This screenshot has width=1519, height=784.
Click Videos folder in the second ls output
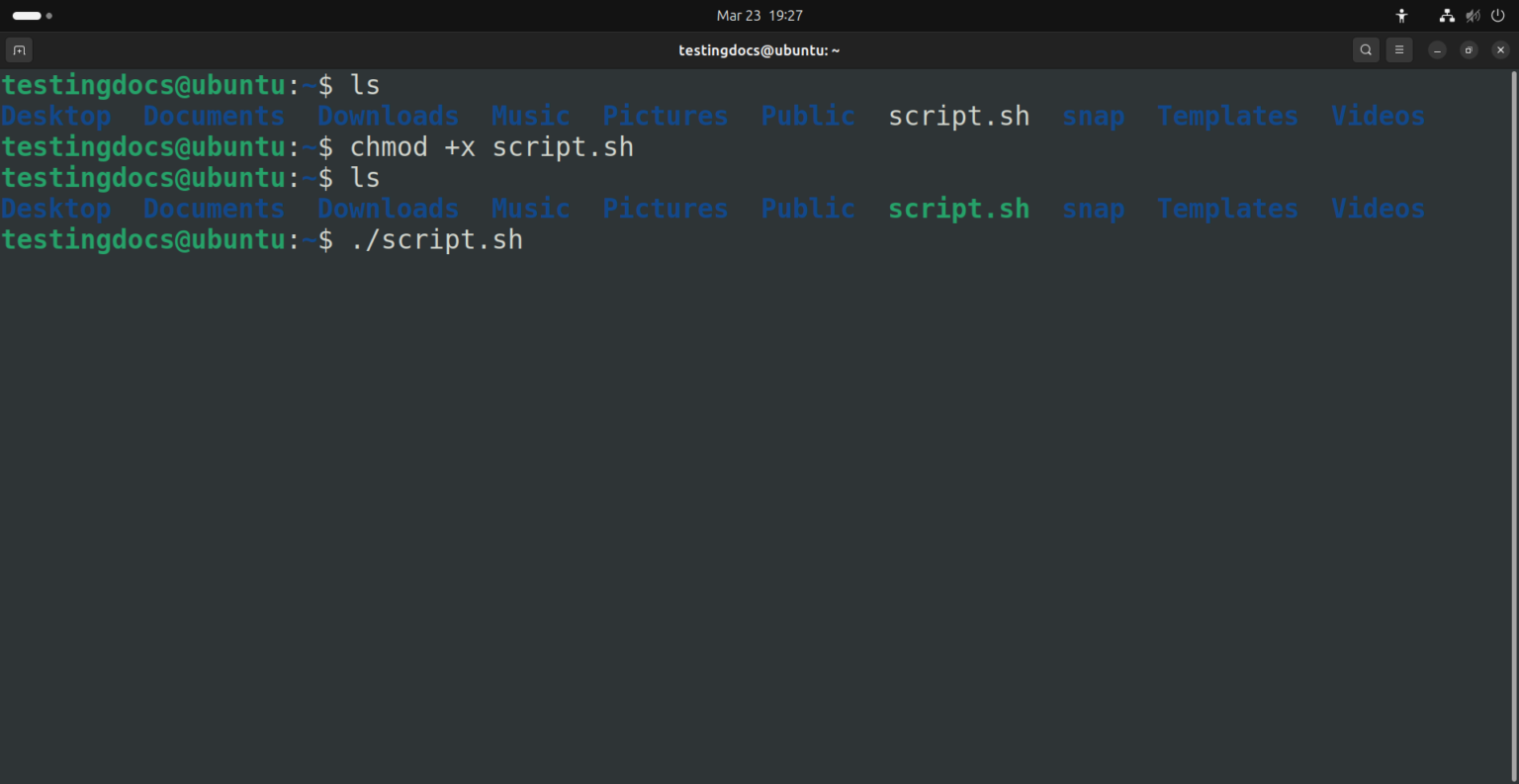(1378, 209)
